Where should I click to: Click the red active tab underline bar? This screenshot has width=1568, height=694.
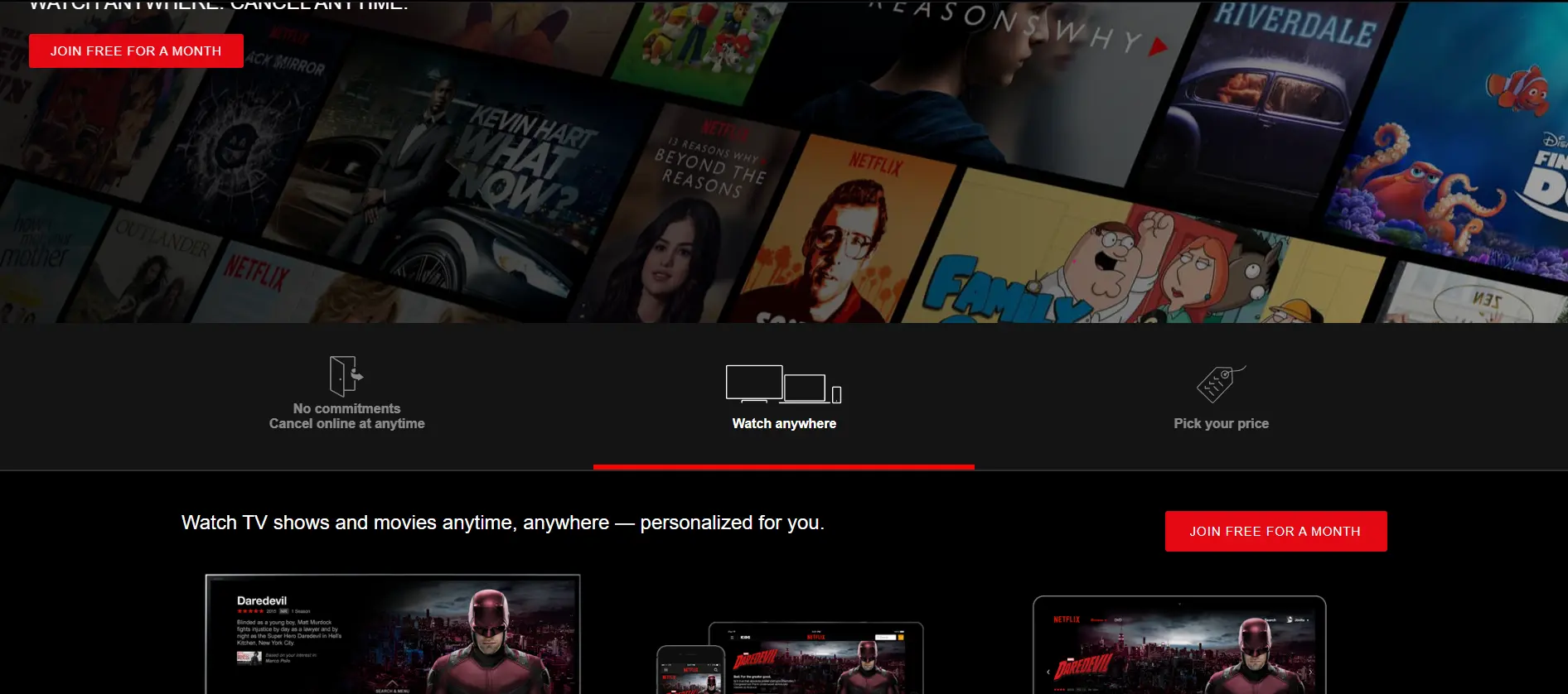[x=783, y=467]
